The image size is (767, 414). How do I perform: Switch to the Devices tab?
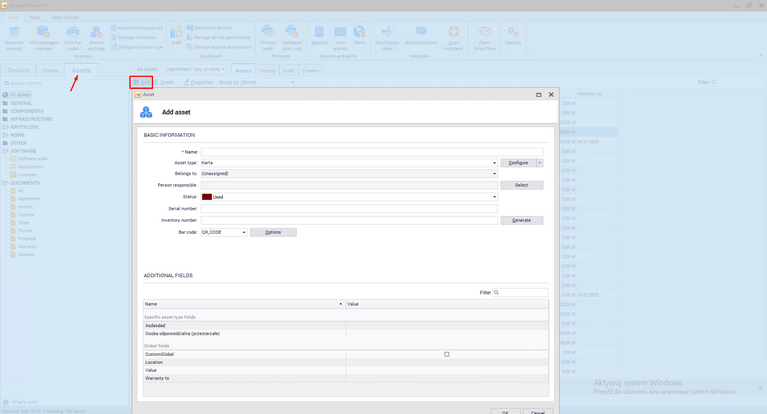tap(18, 71)
